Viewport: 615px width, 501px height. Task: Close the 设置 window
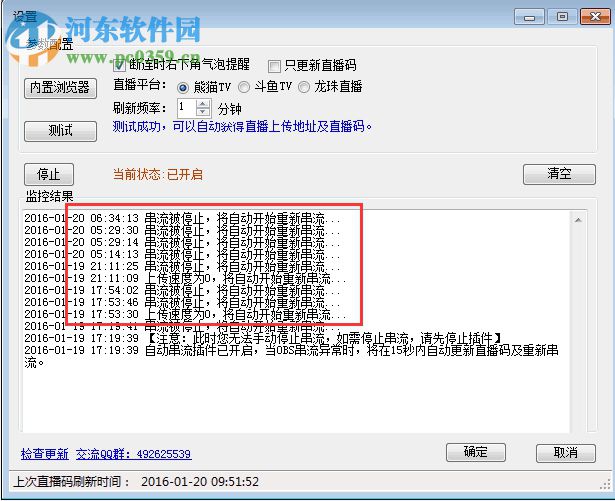595,17
